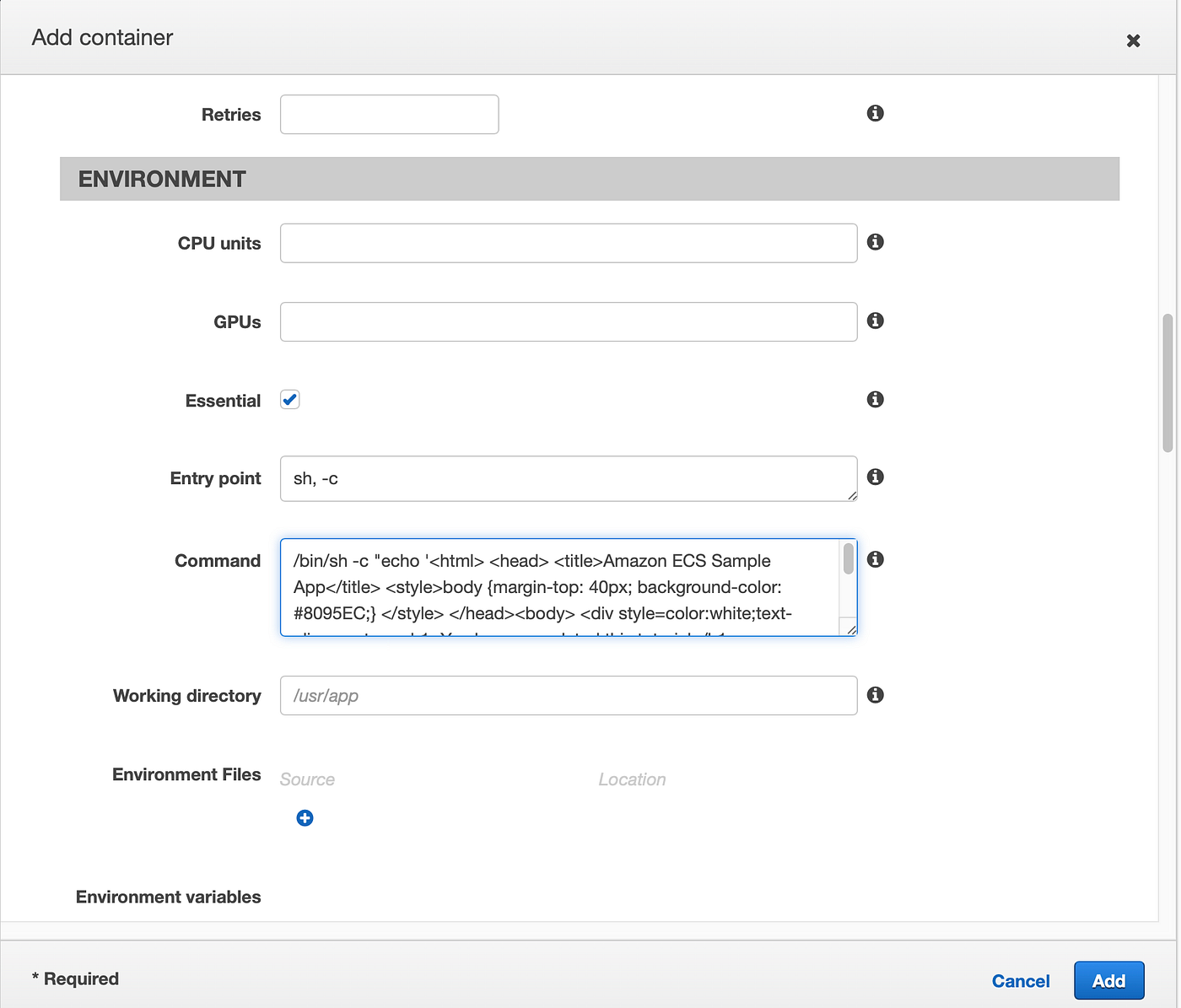Click the Command info icon
This screenshot has width=1181, height=1008.
point(875,559)
